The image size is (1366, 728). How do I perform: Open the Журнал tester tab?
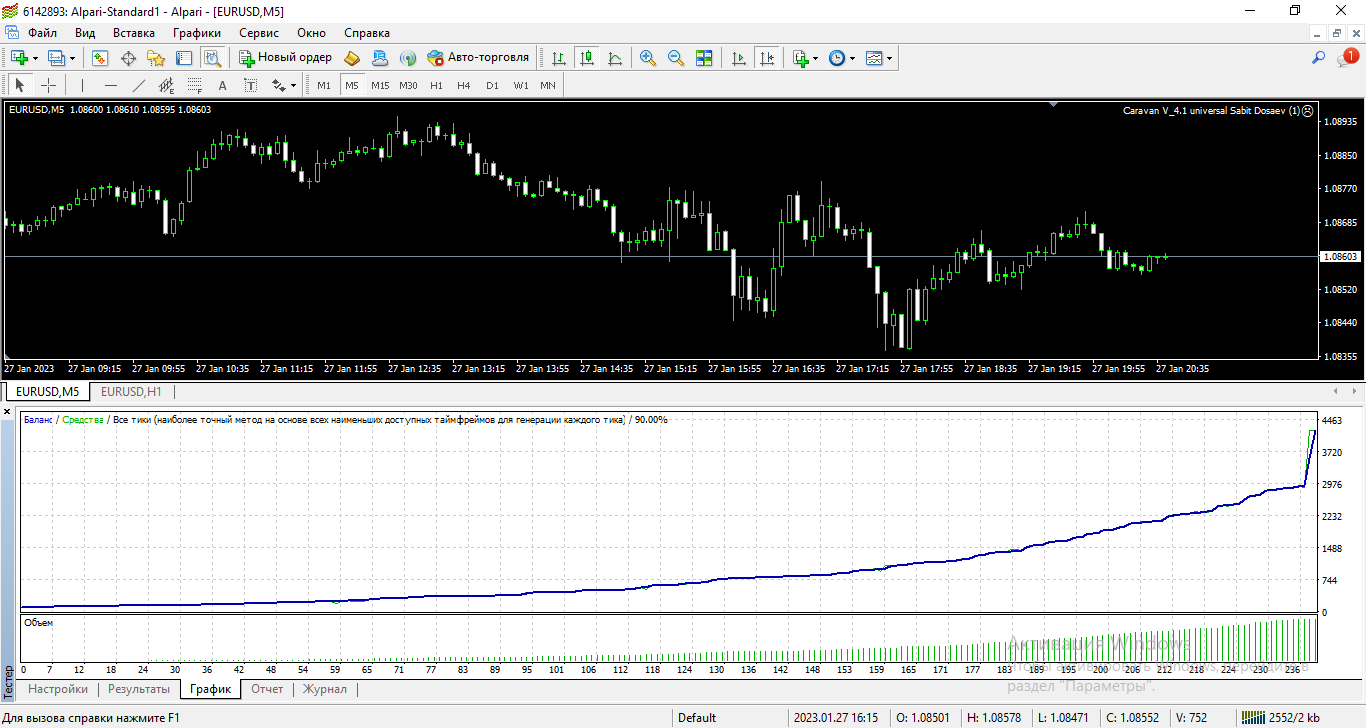tap(325, 689)
